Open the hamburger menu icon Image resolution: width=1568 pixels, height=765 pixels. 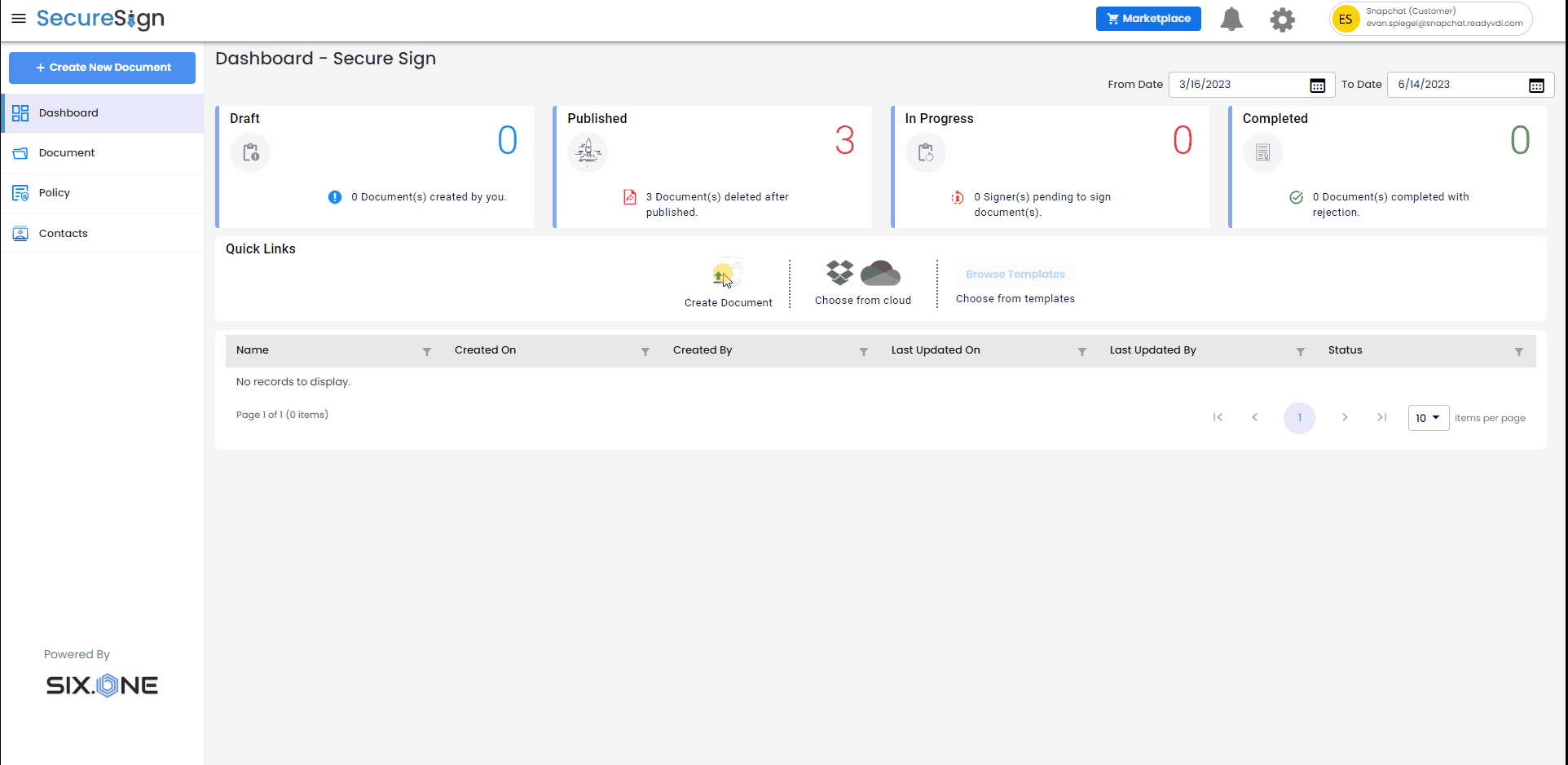pyautogui.click(x=19, y=18)
